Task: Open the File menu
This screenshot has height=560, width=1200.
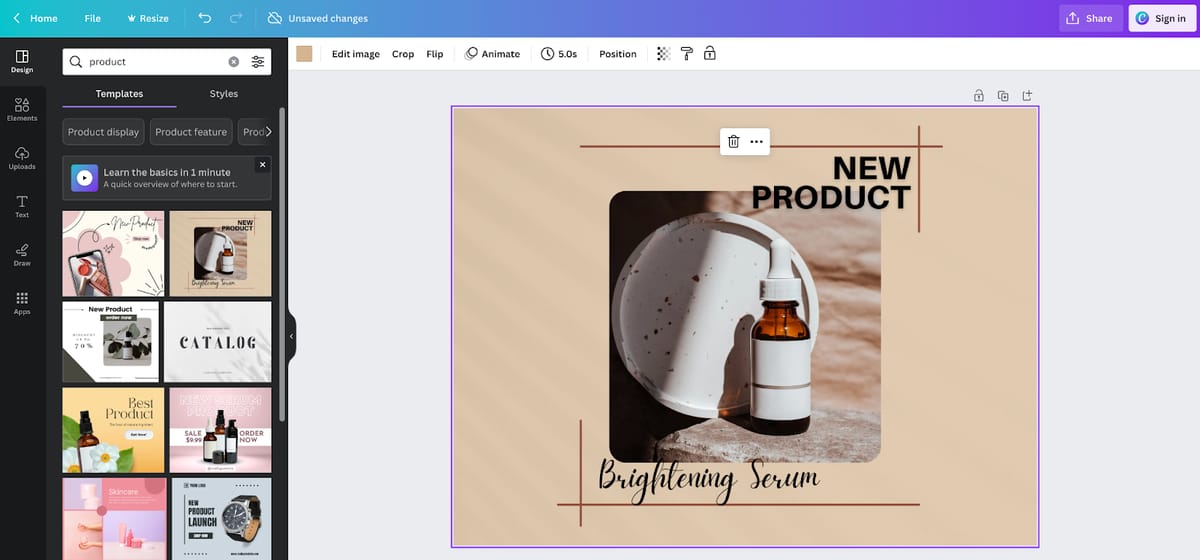Action: (92, 18)
